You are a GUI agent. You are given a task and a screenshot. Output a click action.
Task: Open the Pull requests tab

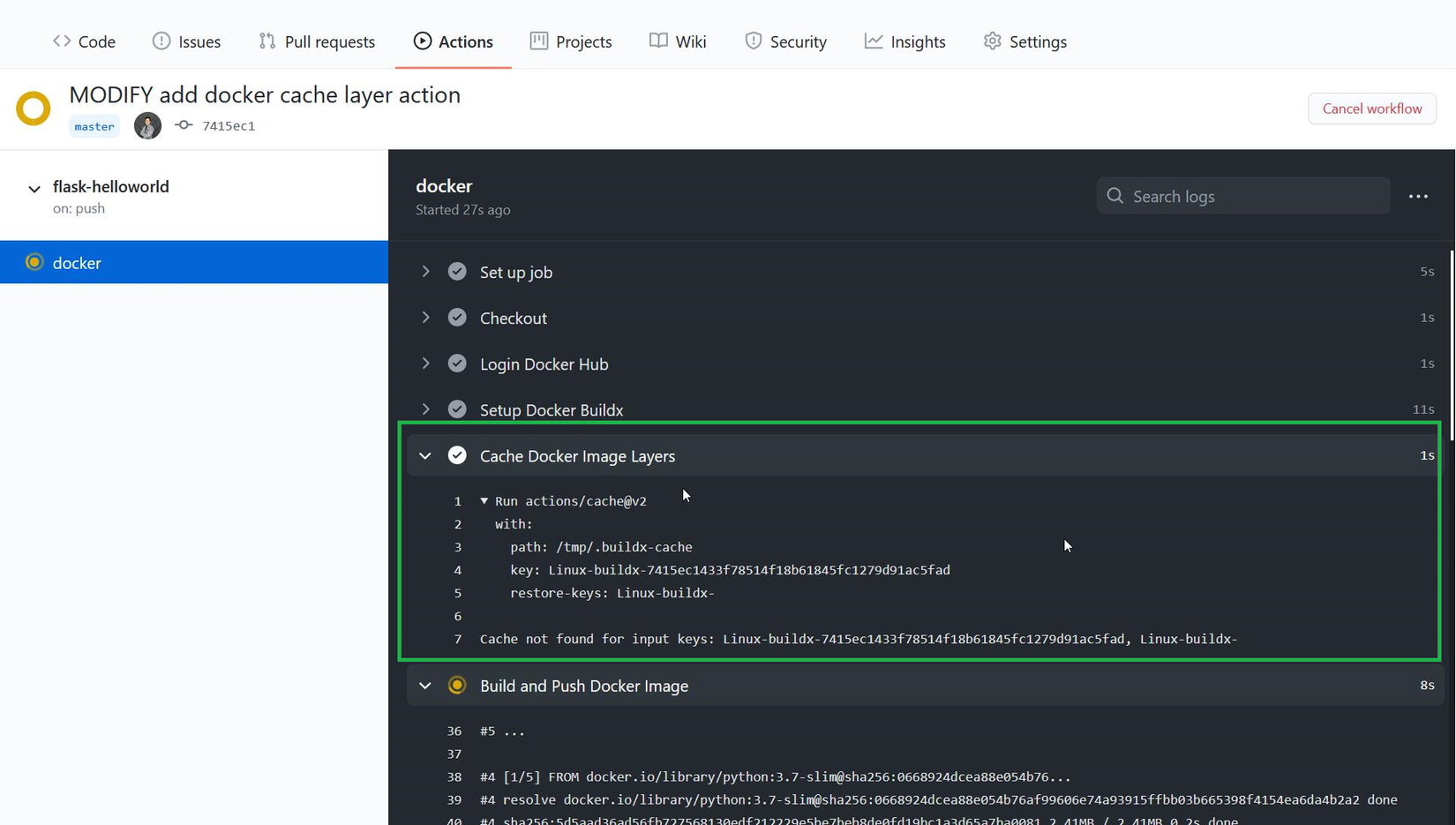tap(317, 41)
